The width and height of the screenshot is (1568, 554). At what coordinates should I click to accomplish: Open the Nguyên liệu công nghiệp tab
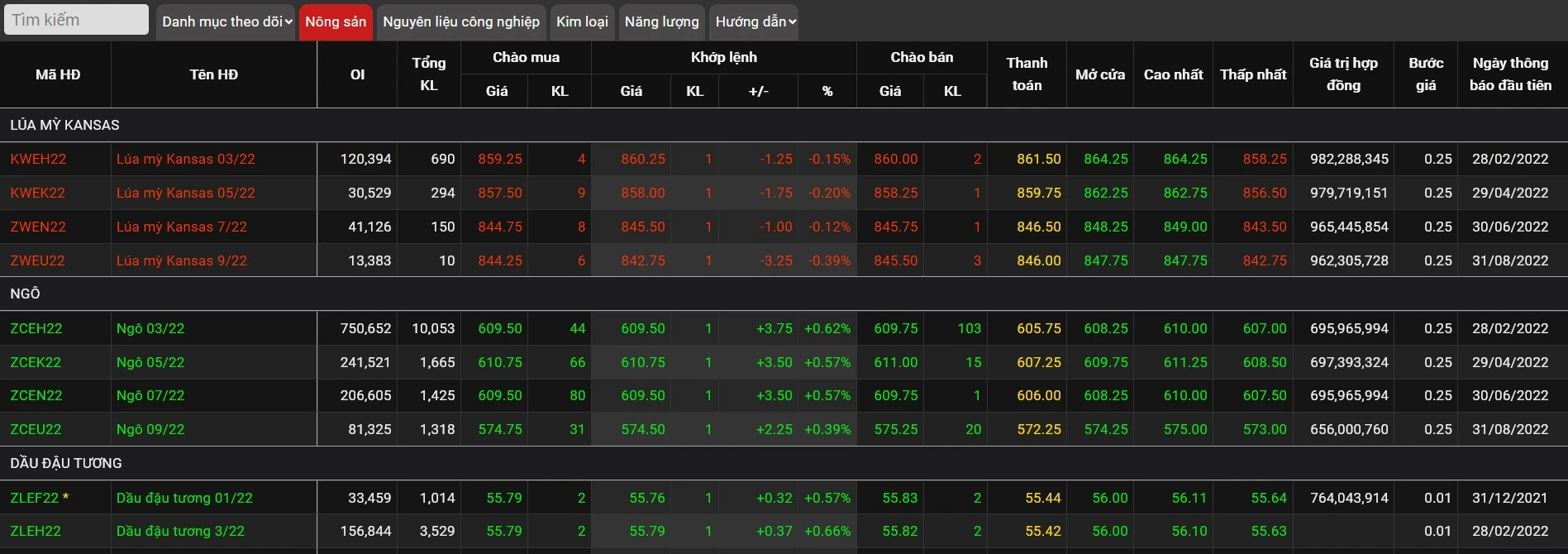(x=461, y=21)
